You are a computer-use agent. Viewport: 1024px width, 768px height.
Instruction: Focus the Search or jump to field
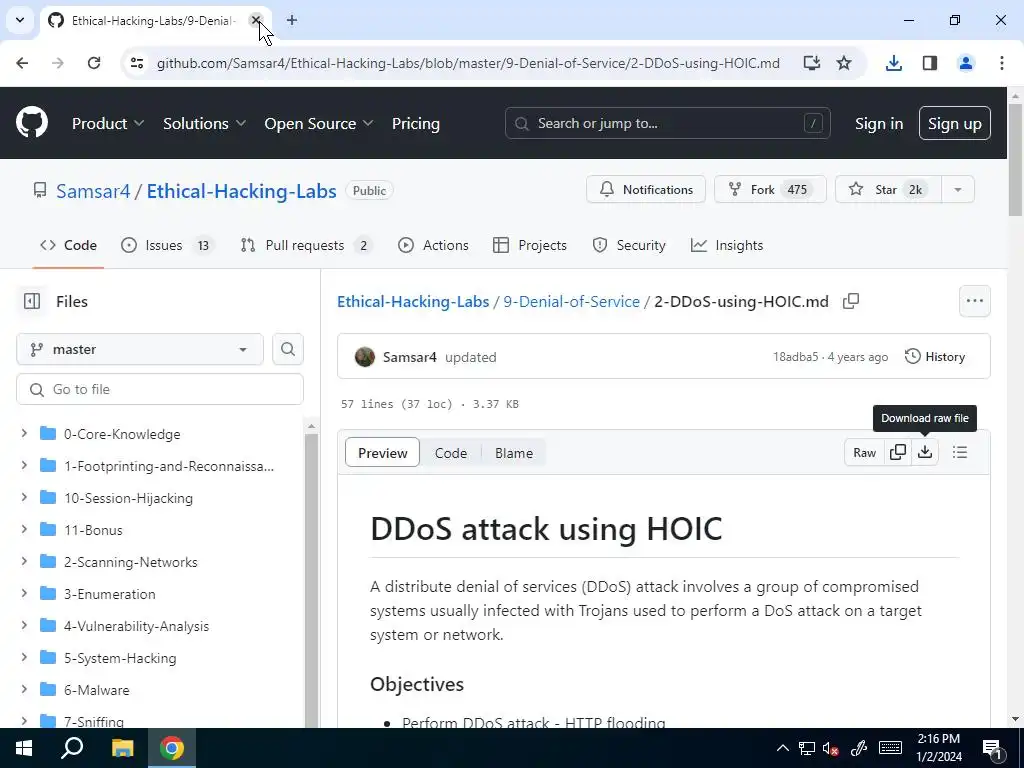tap(667, 123)
